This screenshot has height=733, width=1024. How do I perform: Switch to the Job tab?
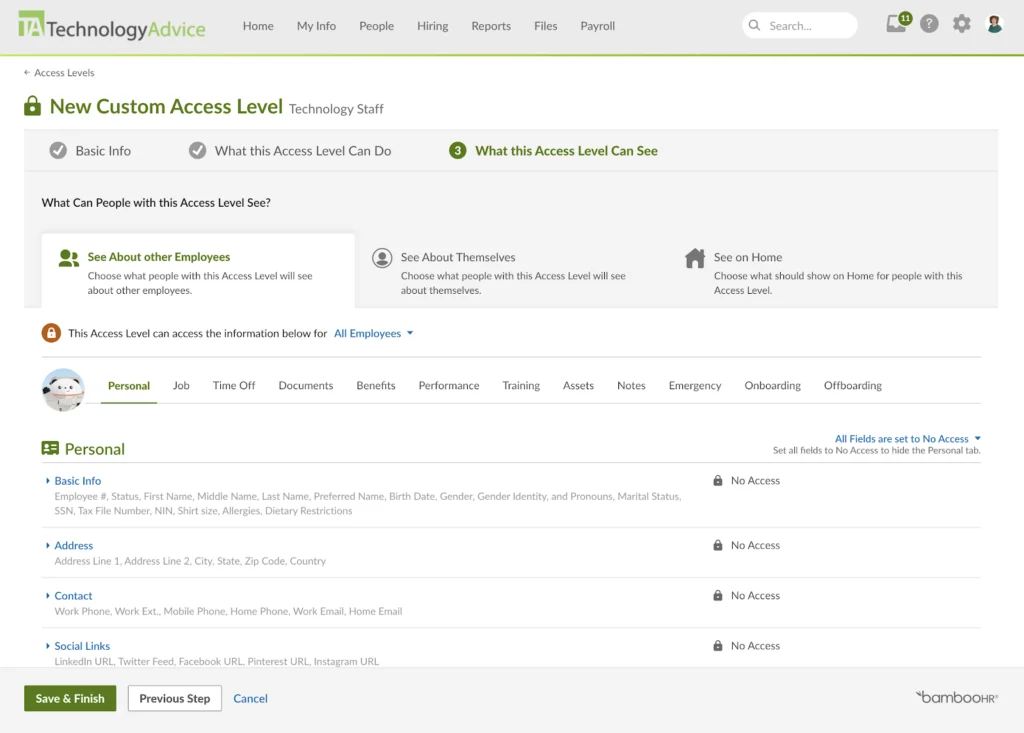point(181,385)
